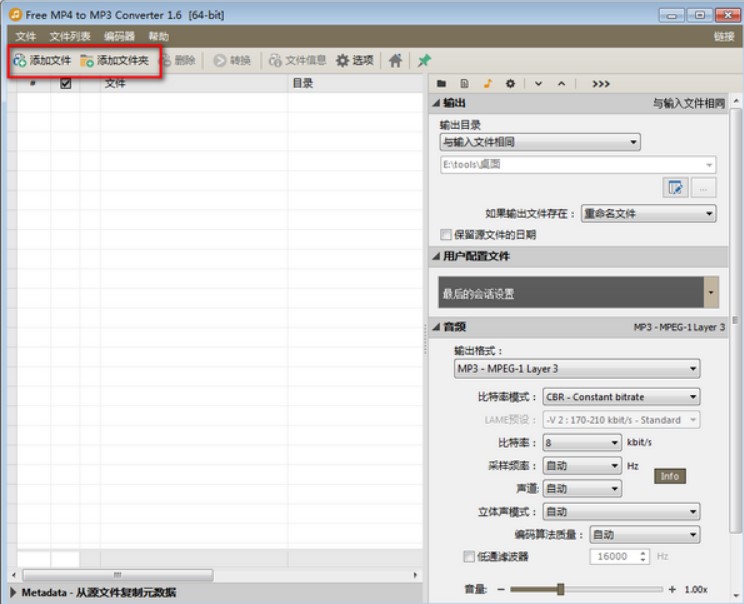Open the 文件列表 menu
Image resolution: width=744 pixels, height=604 pixels.
(x=70, y=37)
